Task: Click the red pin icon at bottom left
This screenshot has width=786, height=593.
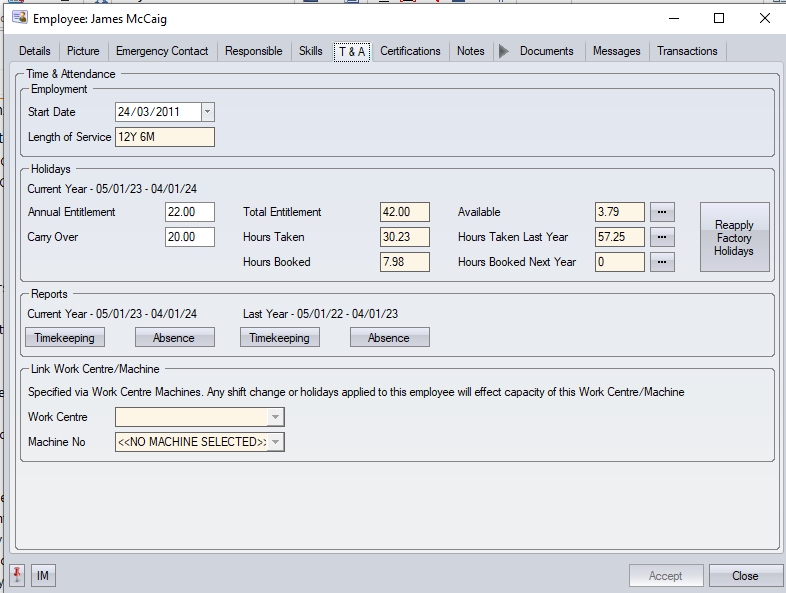Action: pos(16,576)
